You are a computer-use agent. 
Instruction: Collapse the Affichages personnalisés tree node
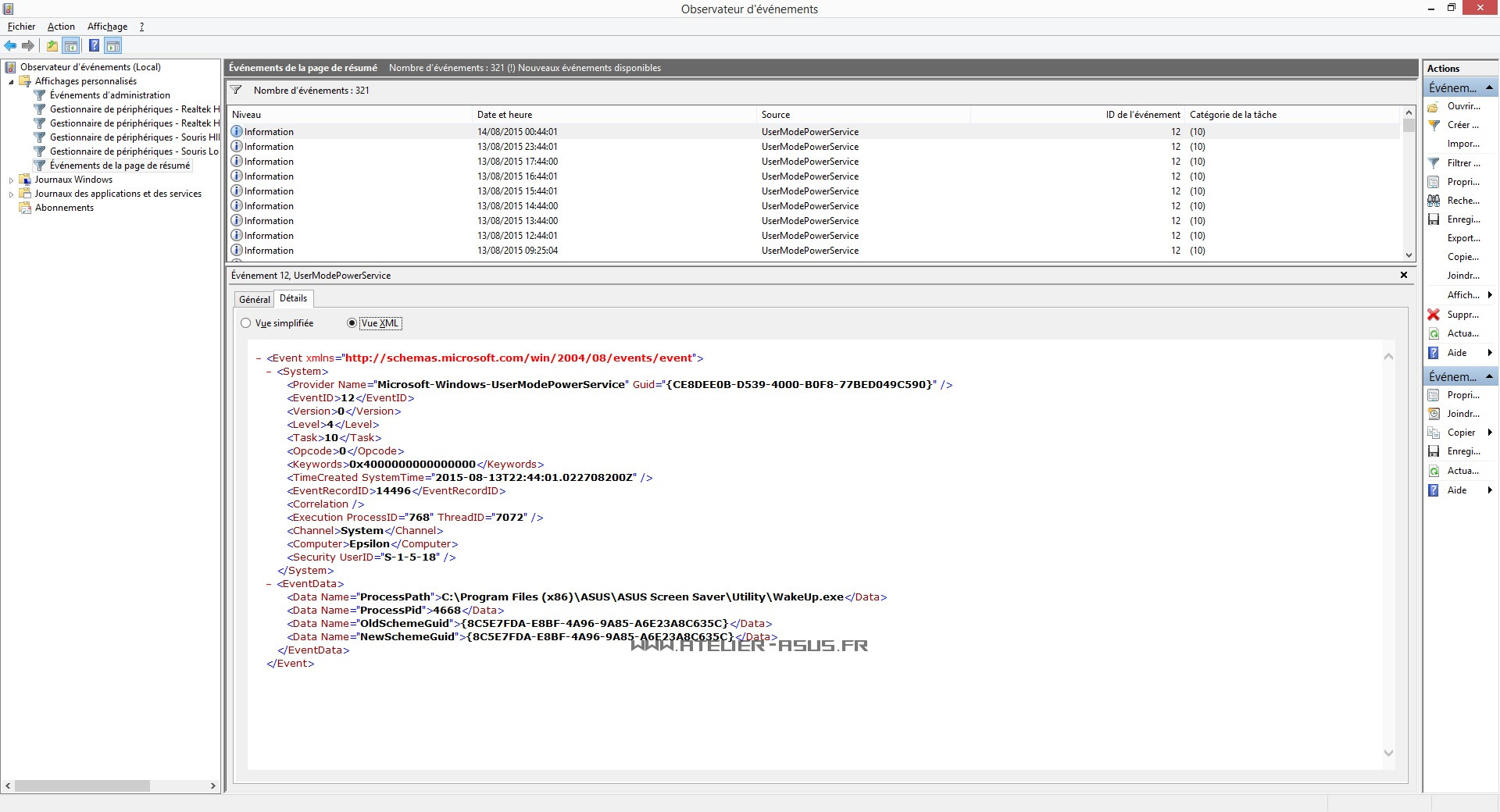click(x=11, y=82)
